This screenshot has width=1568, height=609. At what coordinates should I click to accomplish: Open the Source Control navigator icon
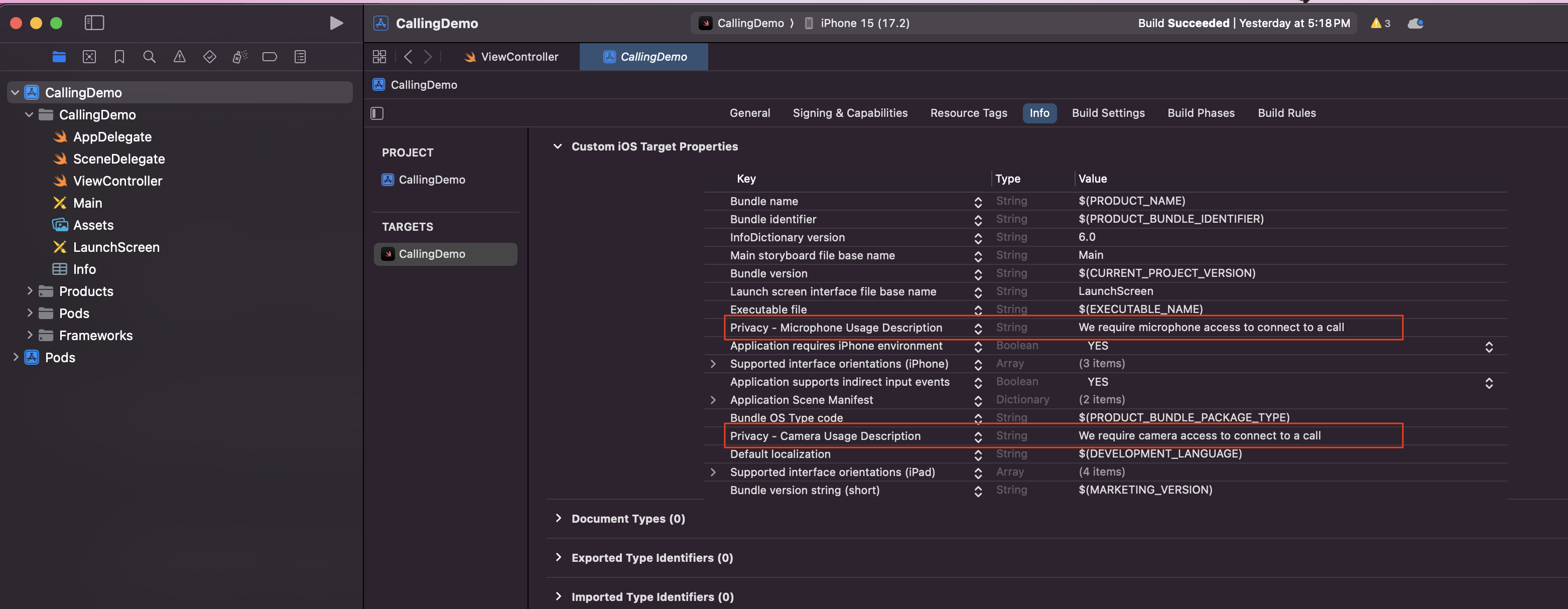coord(89,57)
